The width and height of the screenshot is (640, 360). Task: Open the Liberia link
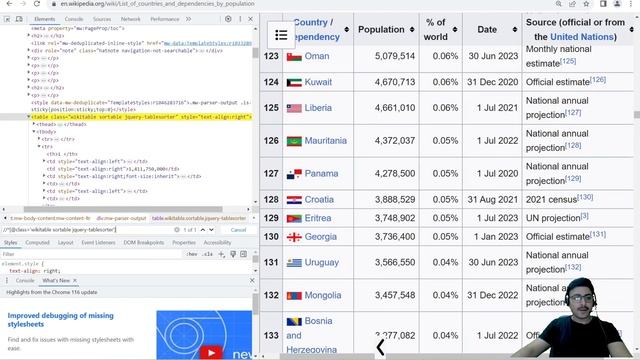(x=318, y=108)
